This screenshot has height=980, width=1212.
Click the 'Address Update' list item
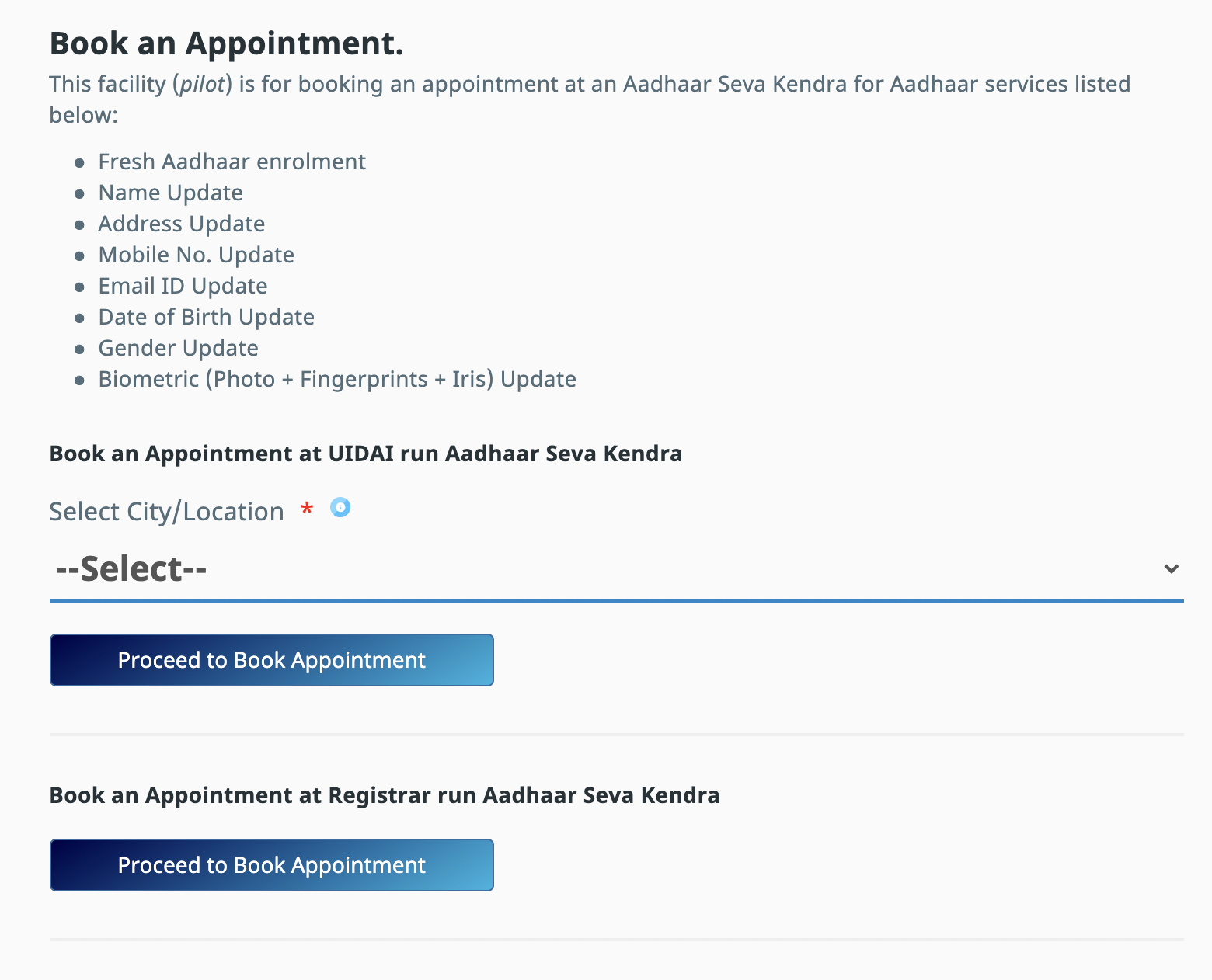181,224
